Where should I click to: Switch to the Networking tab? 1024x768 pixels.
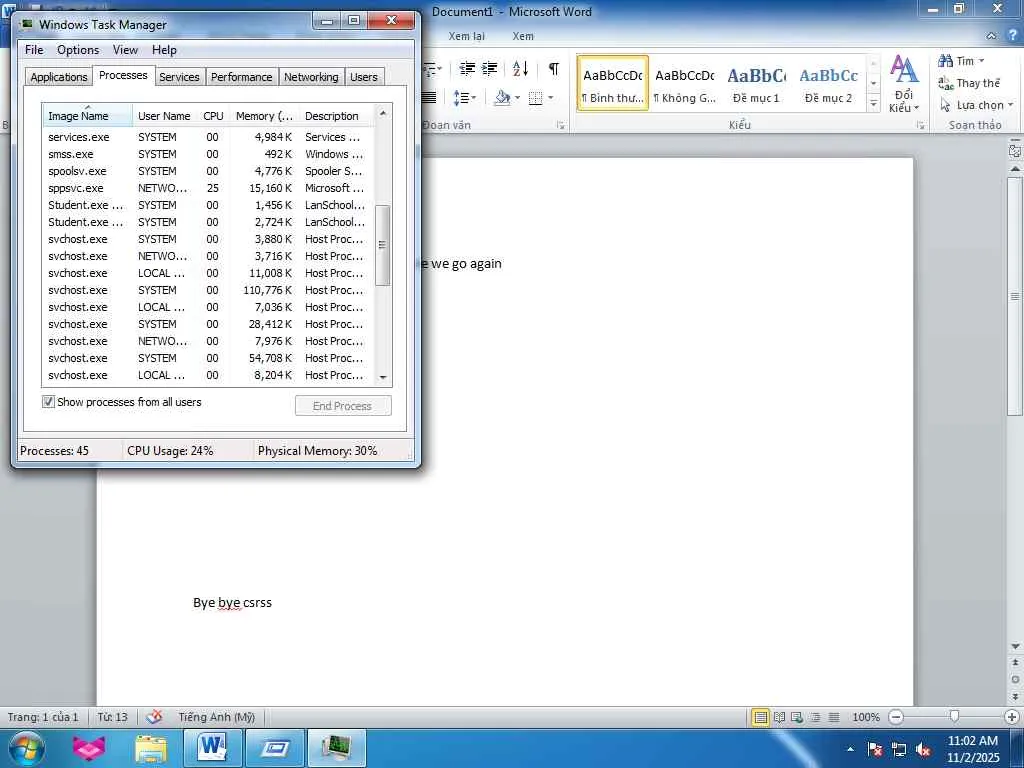point(311,76)
